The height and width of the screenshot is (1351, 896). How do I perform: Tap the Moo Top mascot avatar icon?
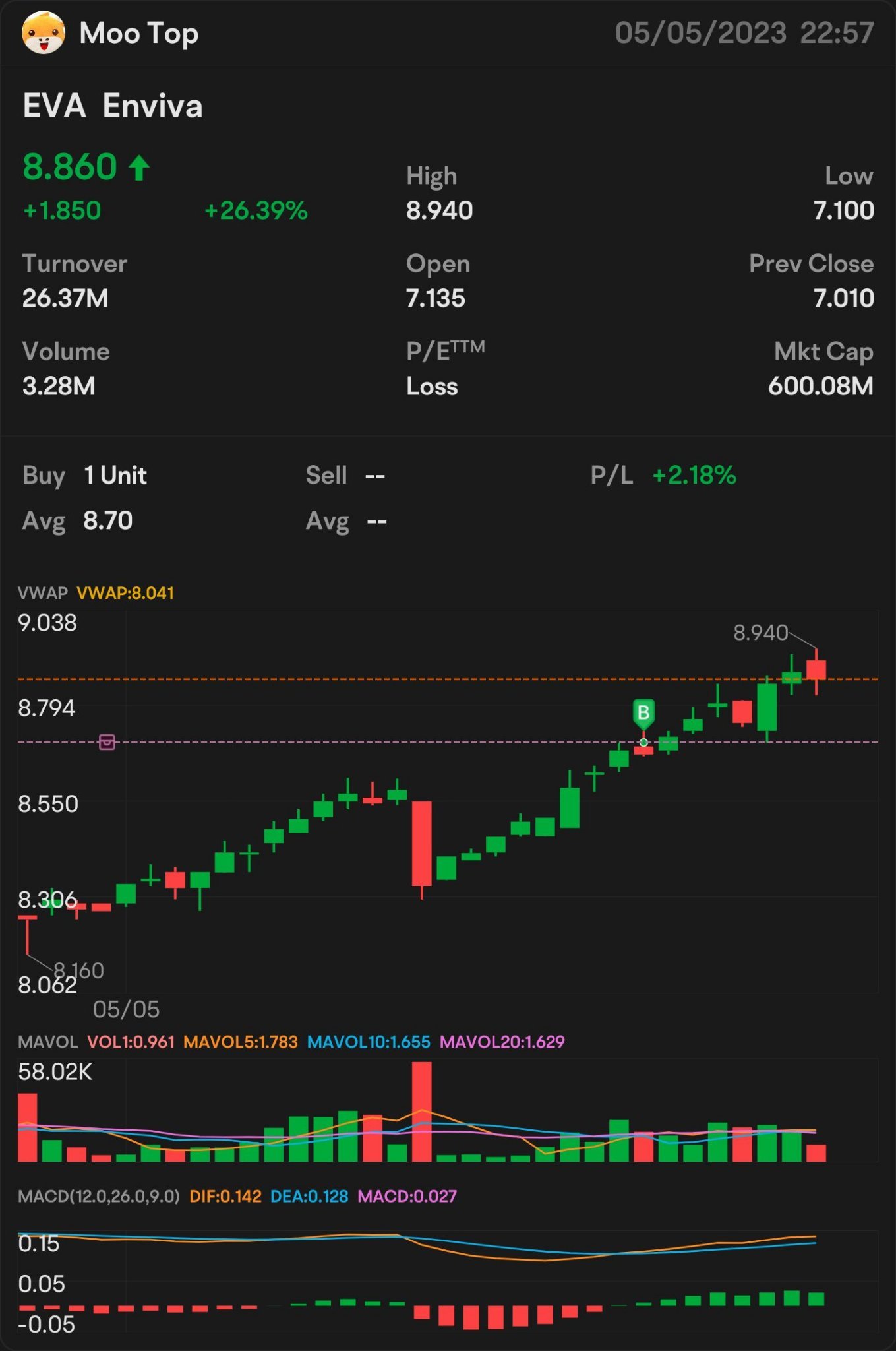pos(44,32)
